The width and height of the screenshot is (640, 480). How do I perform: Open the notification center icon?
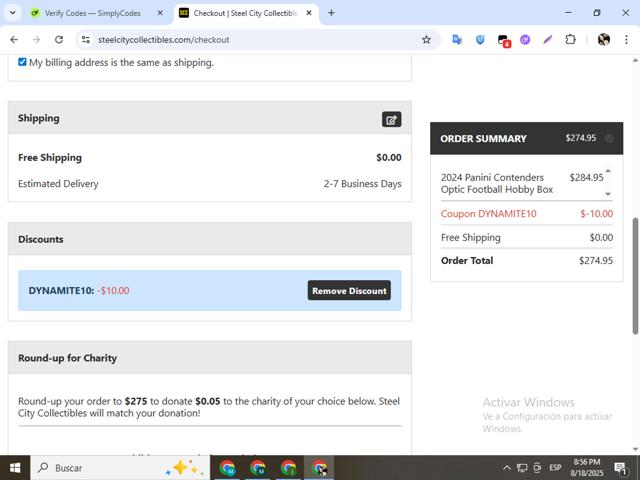point(620,468)
